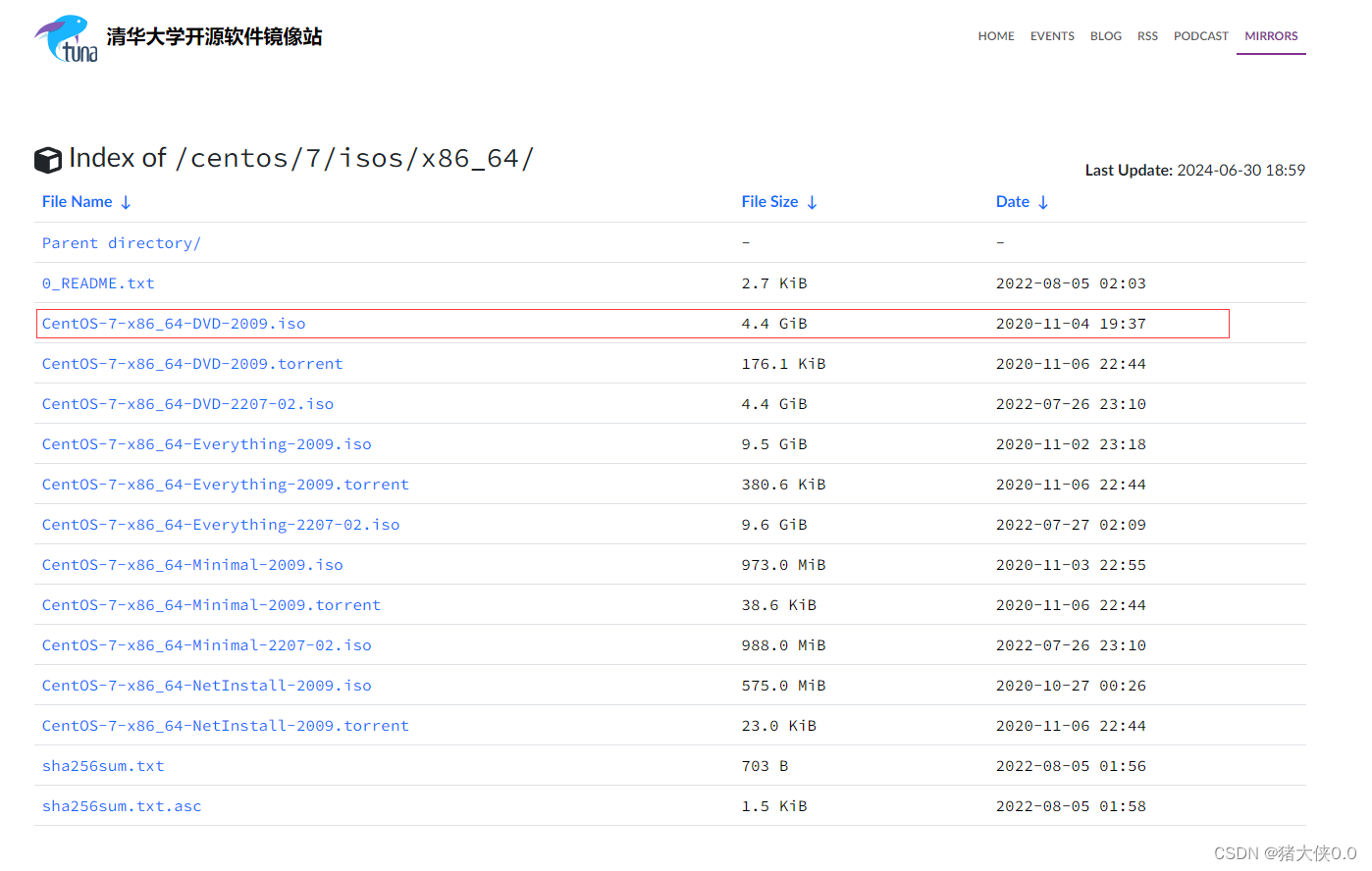This screenshot has height=871, width=1372.
Task: Click the 703 B size value
Action: [x=765, y=766]
